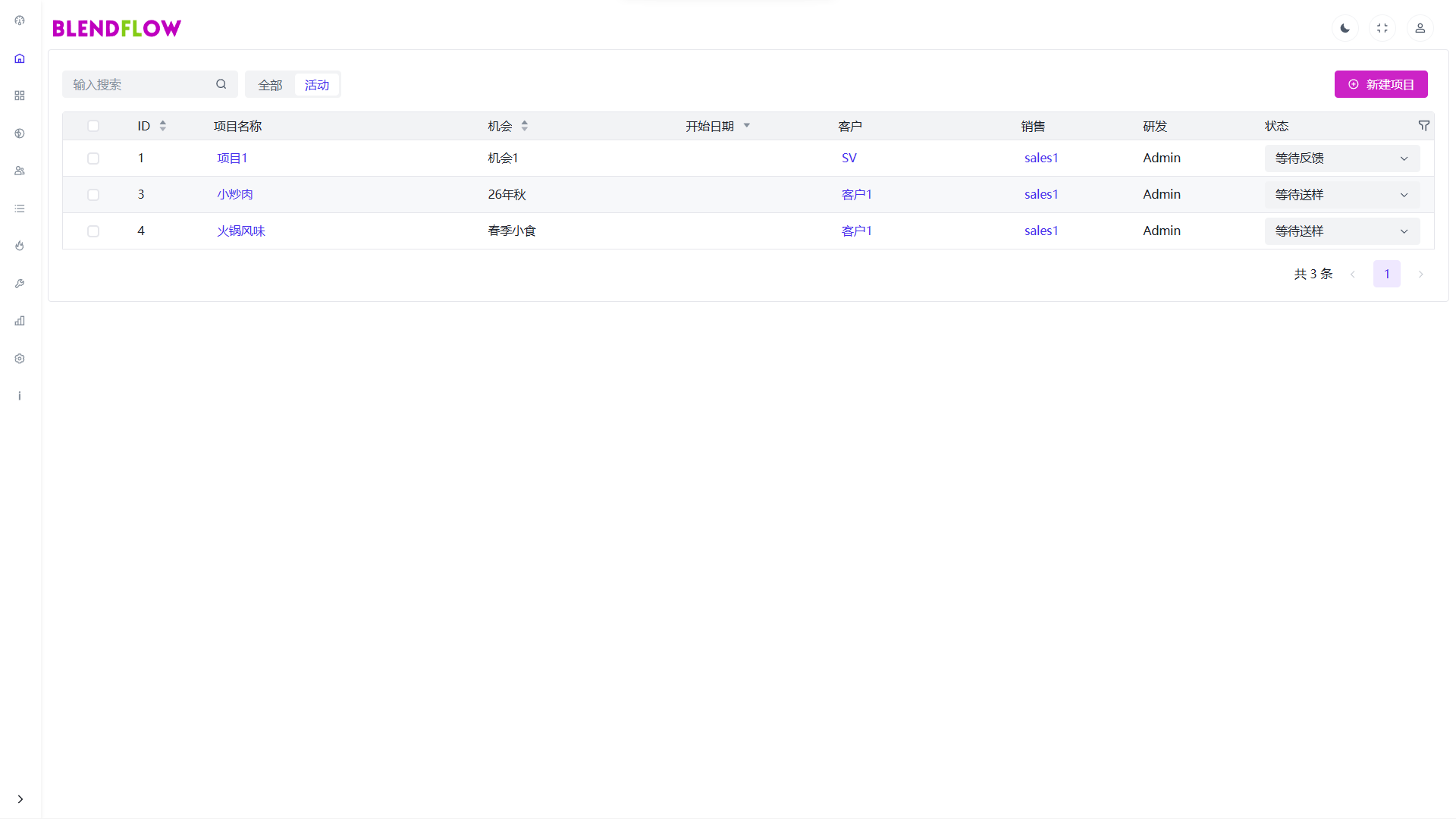The image size is (1456, 819).
Task: Click the flame icon in sidebar
Action: 20,246
